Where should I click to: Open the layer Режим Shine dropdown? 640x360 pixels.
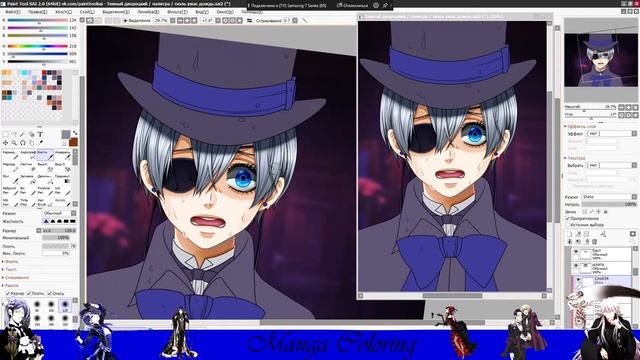pos(609,197)
